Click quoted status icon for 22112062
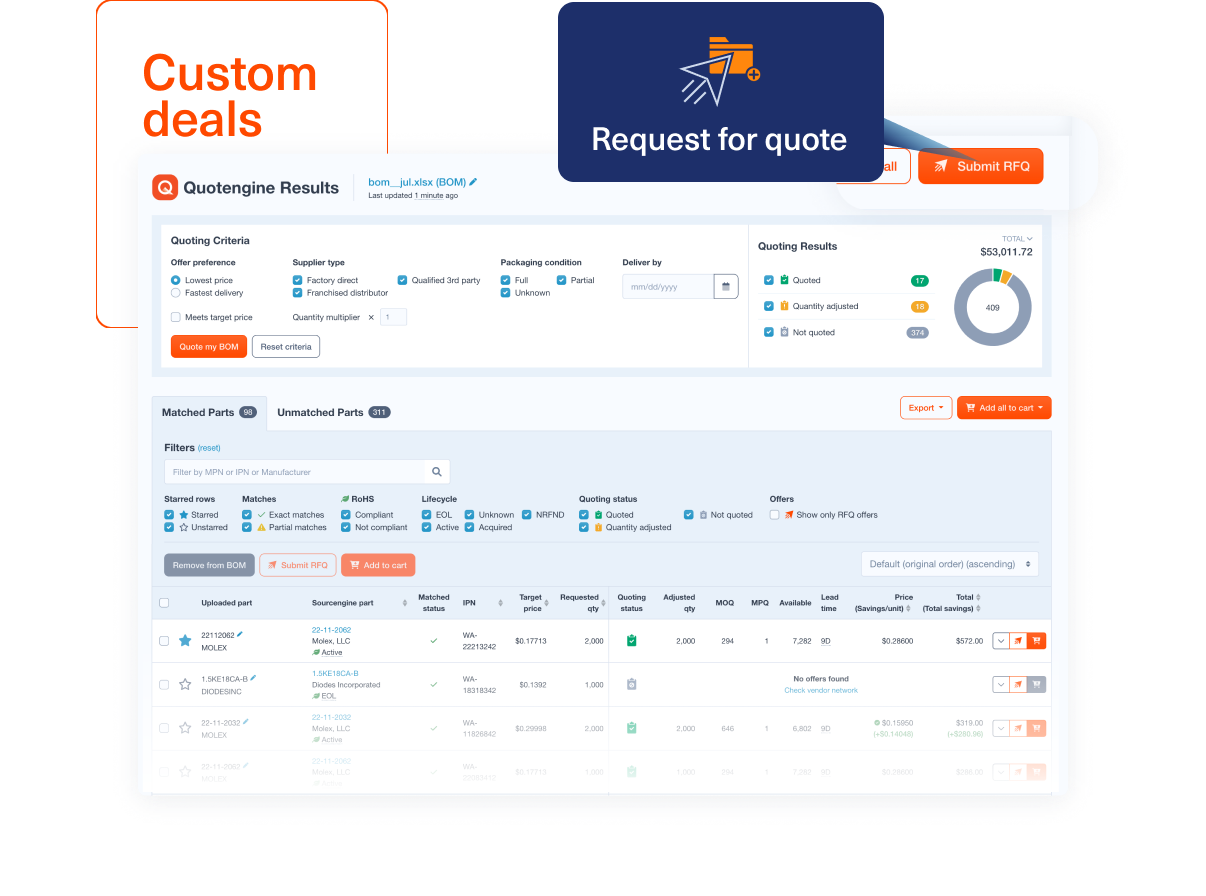This screenshot has width=1206, height=896. click(632, 641)
